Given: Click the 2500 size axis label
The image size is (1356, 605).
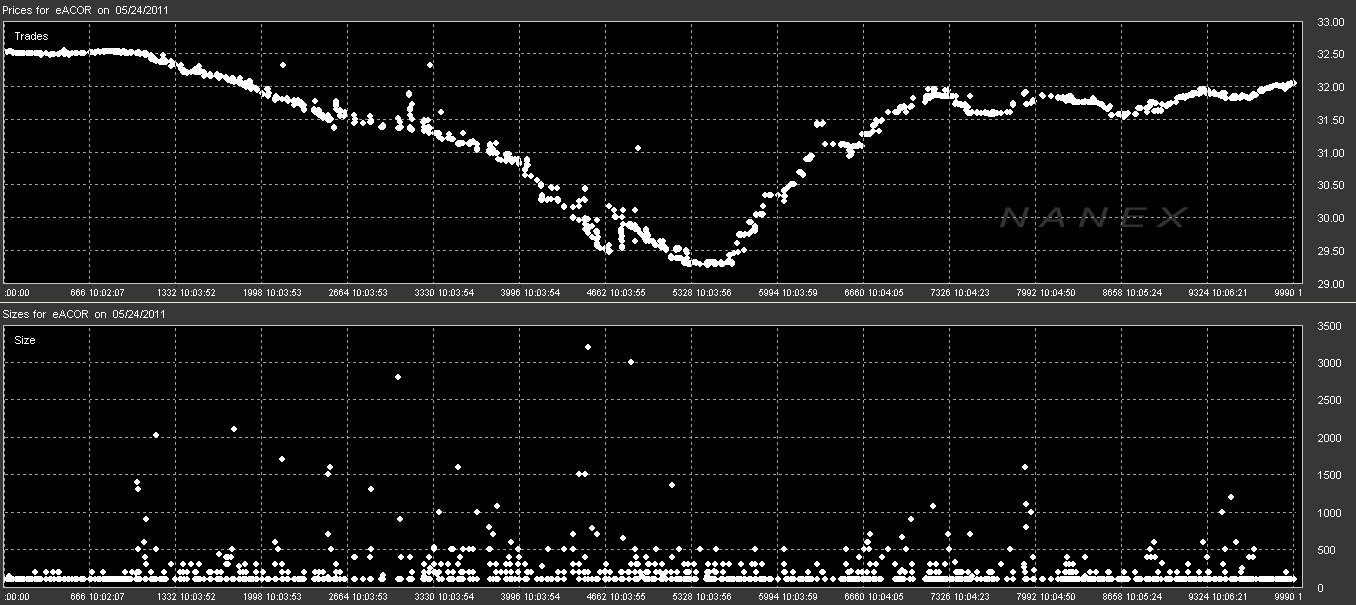Looking at the screenshot, I should pyautogui.click(x=1331, y=401).
